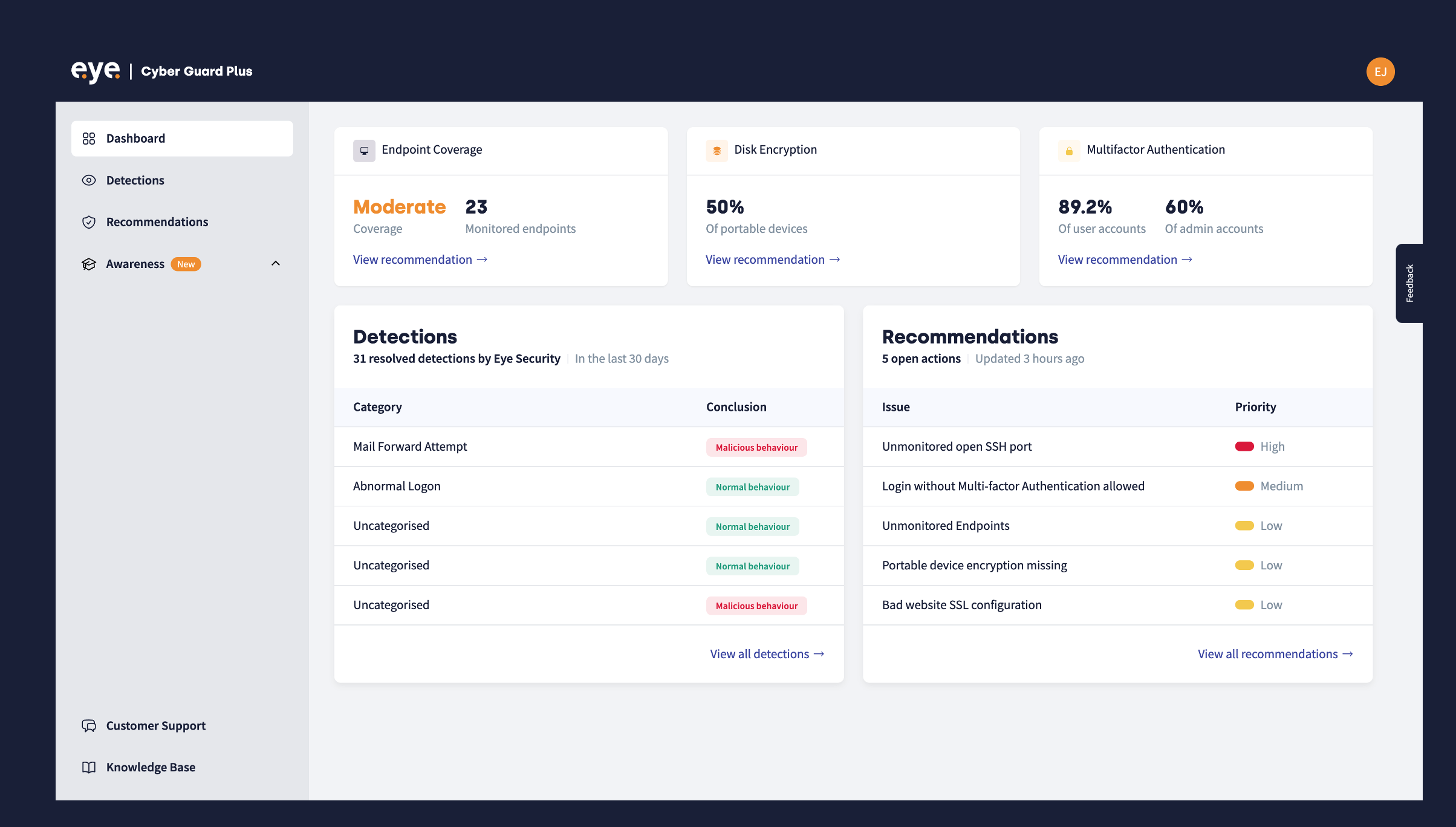Click the Knowledge Base book icon
The height and width of the screenshot is (827, 1456).
tap(89, 767)
